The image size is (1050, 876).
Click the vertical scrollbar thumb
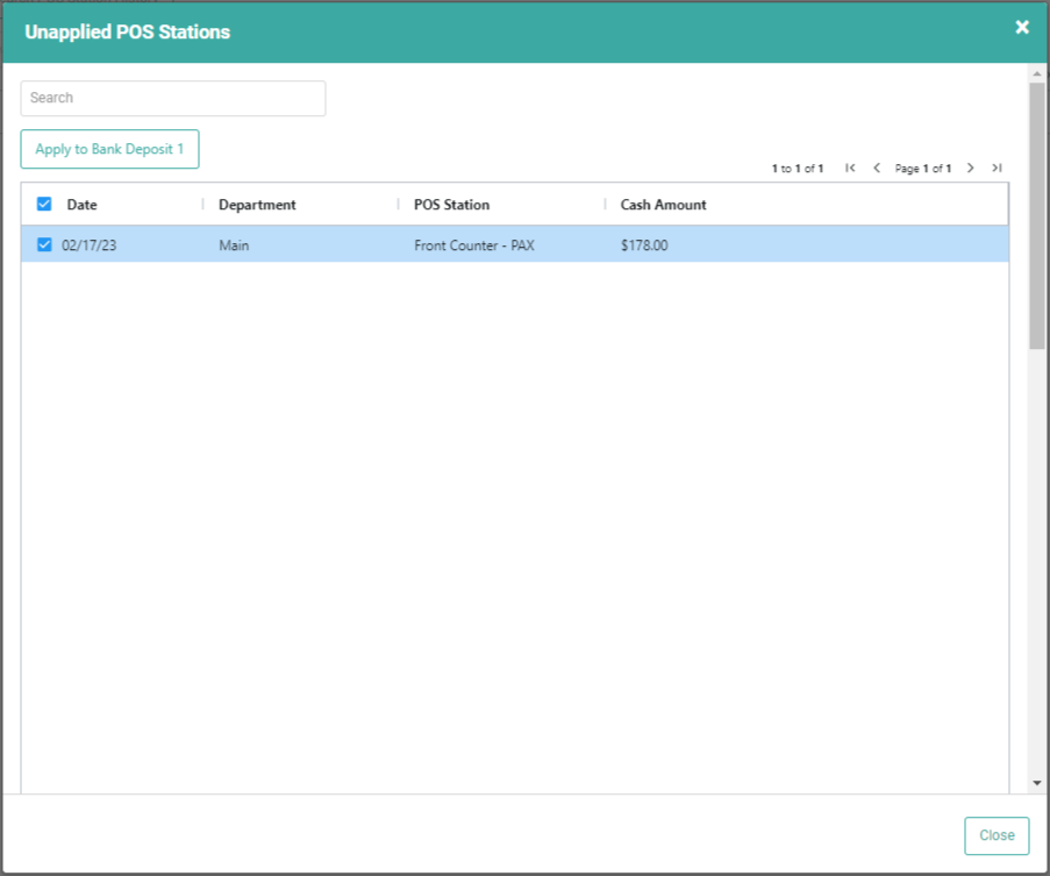click(x=1037, y=216)
